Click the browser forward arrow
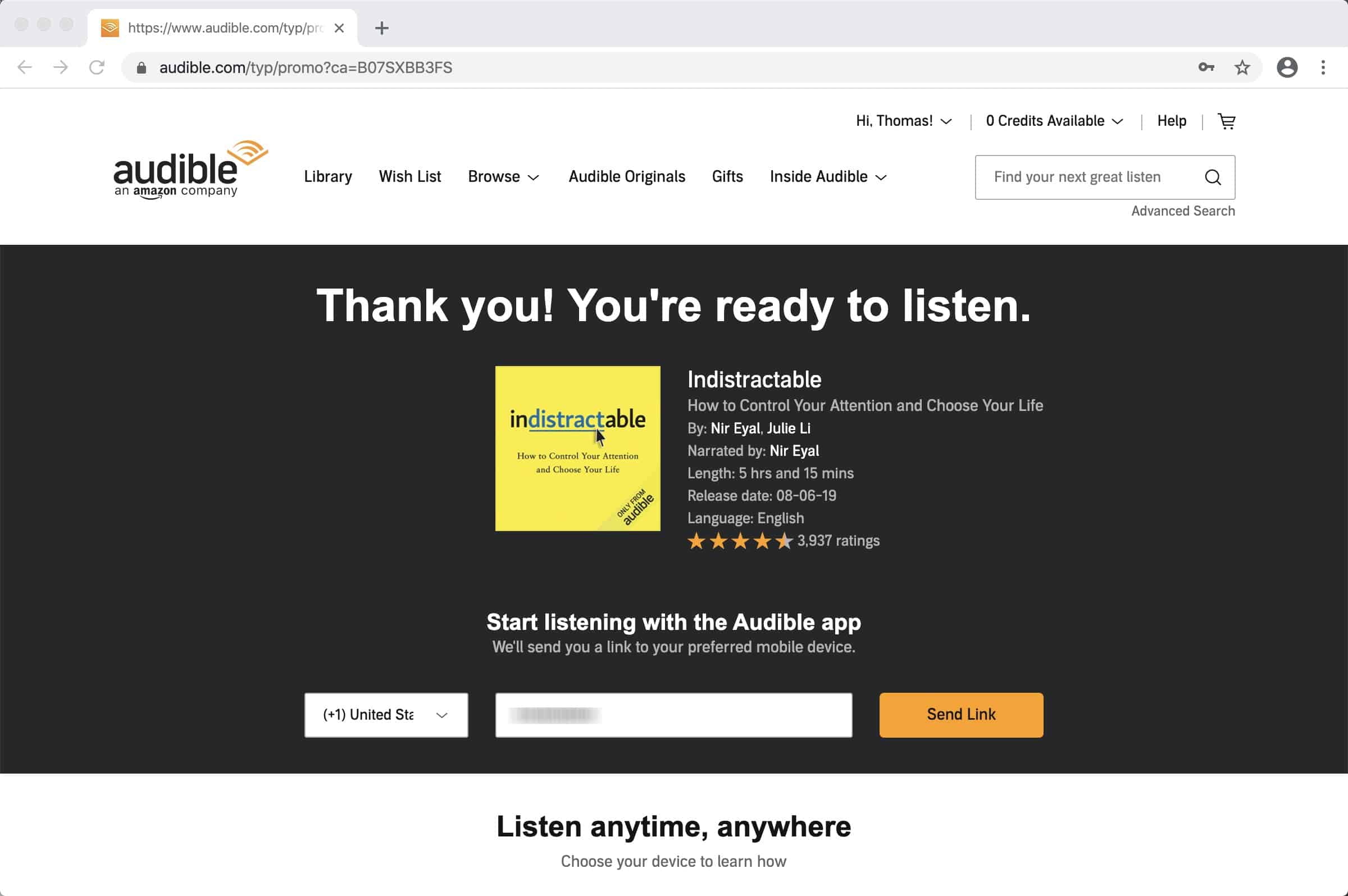 point(61,67)
